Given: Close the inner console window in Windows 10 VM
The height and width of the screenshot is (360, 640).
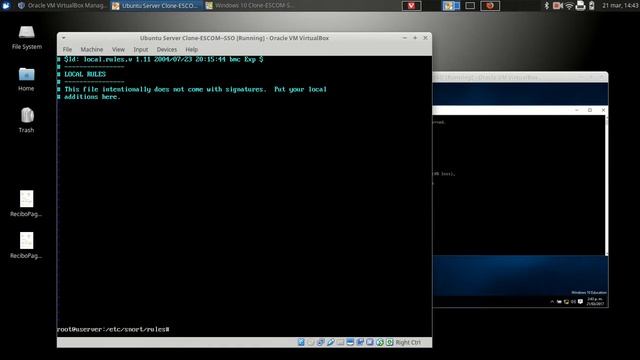Looking at the screenshot, I should 603,110.
